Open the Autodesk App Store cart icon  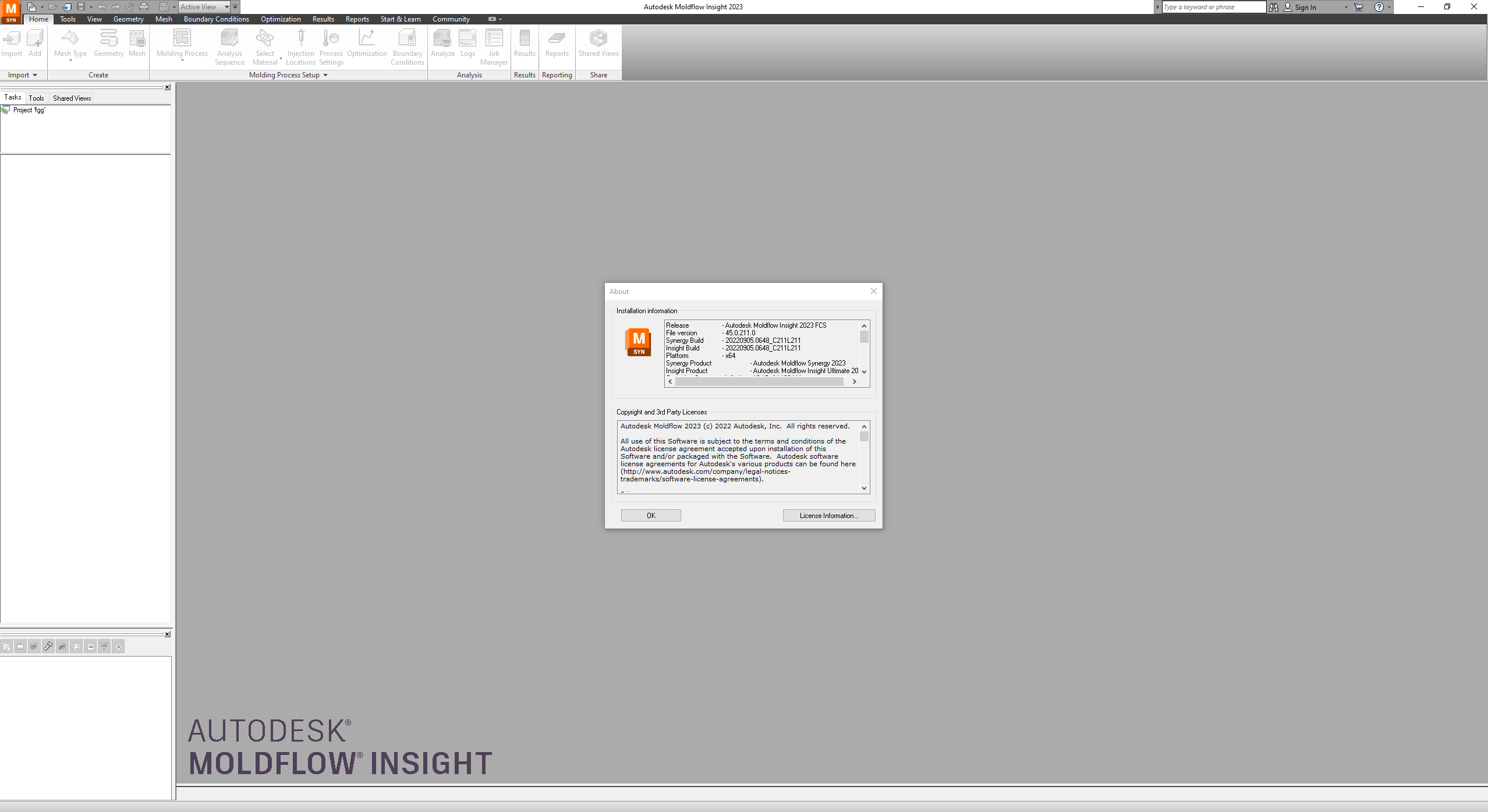[1359, 7]
